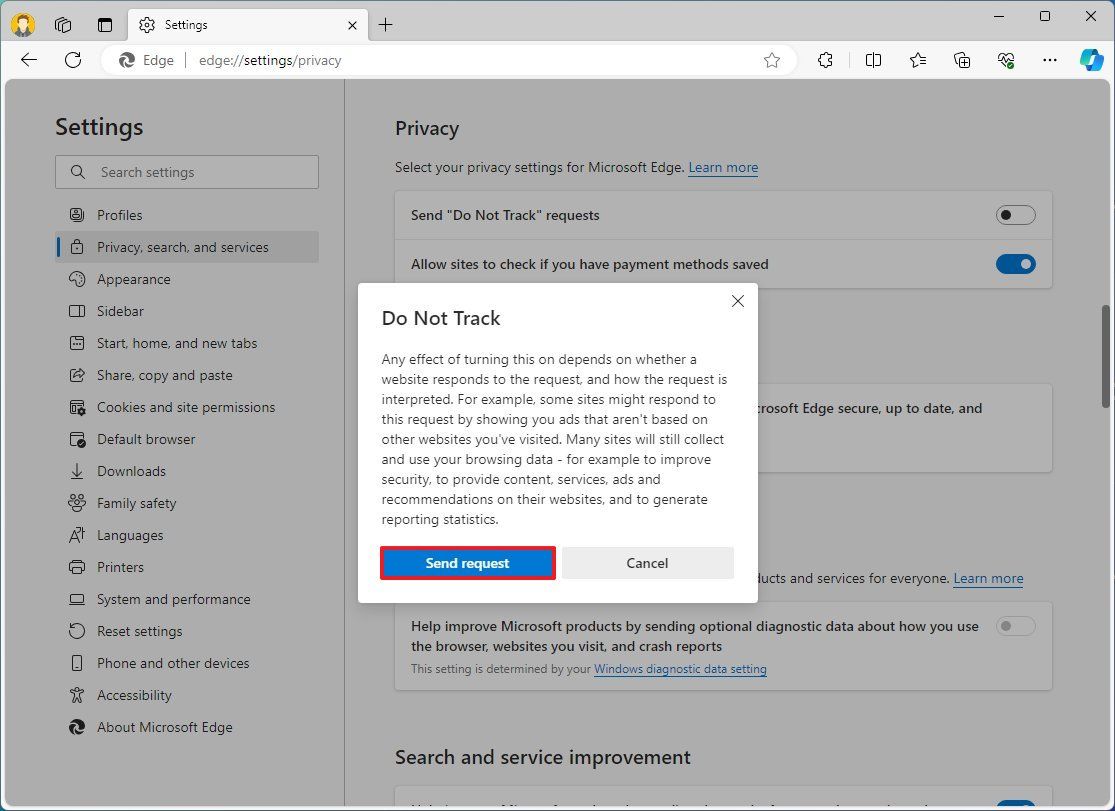
Task: Click the Favorites star icon in toolbar
Action: tap(918, 60)
